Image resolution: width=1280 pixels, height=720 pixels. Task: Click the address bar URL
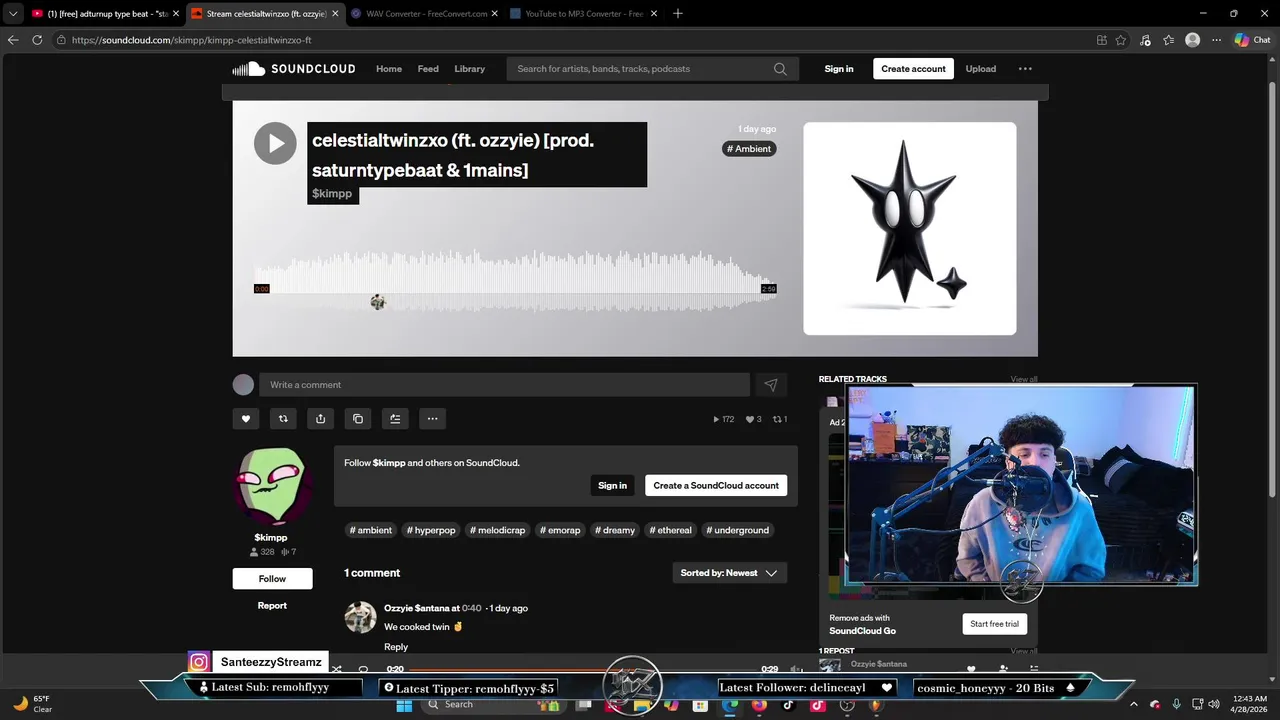pyautogui.click(x=192, y=40)
